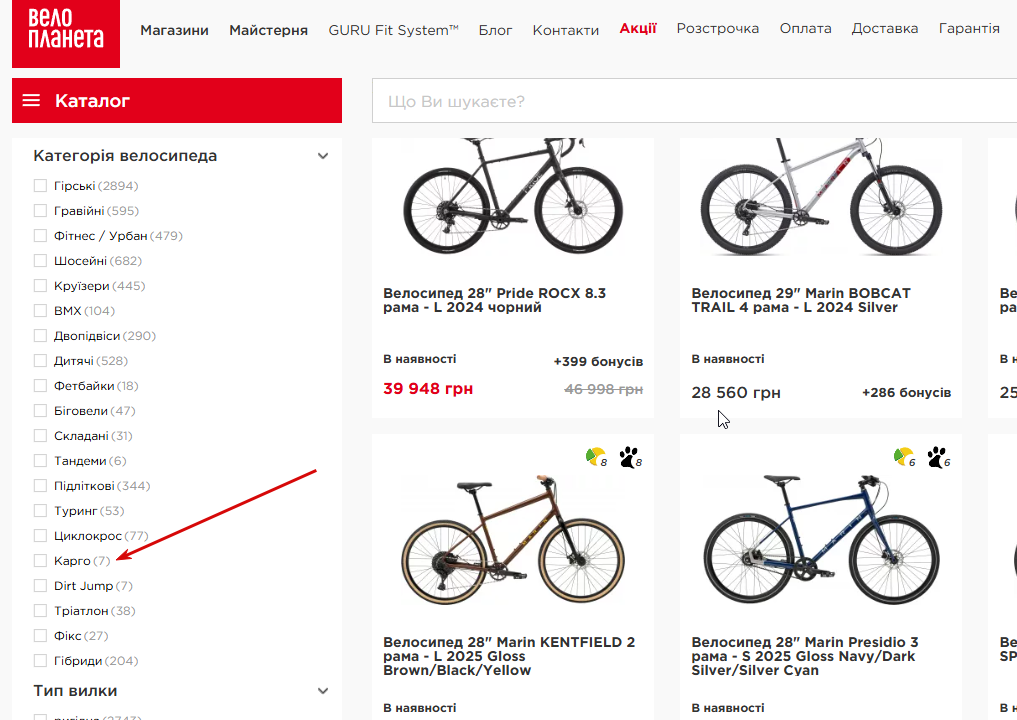
Task: Collapse the Категорія велосипеда filter section
Action: click(323, 156)
